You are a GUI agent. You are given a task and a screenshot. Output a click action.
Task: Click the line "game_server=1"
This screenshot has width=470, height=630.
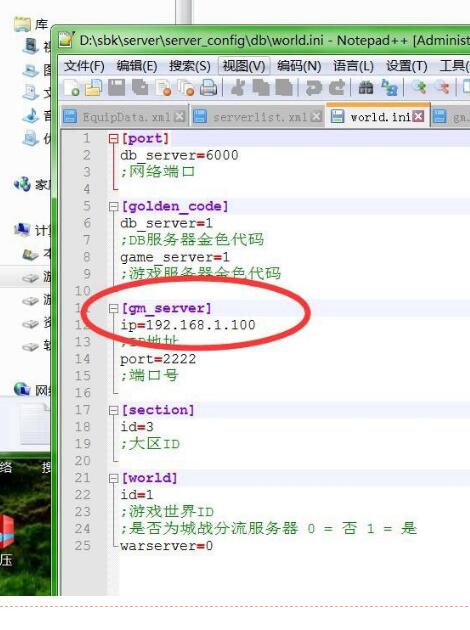(175, 257)
